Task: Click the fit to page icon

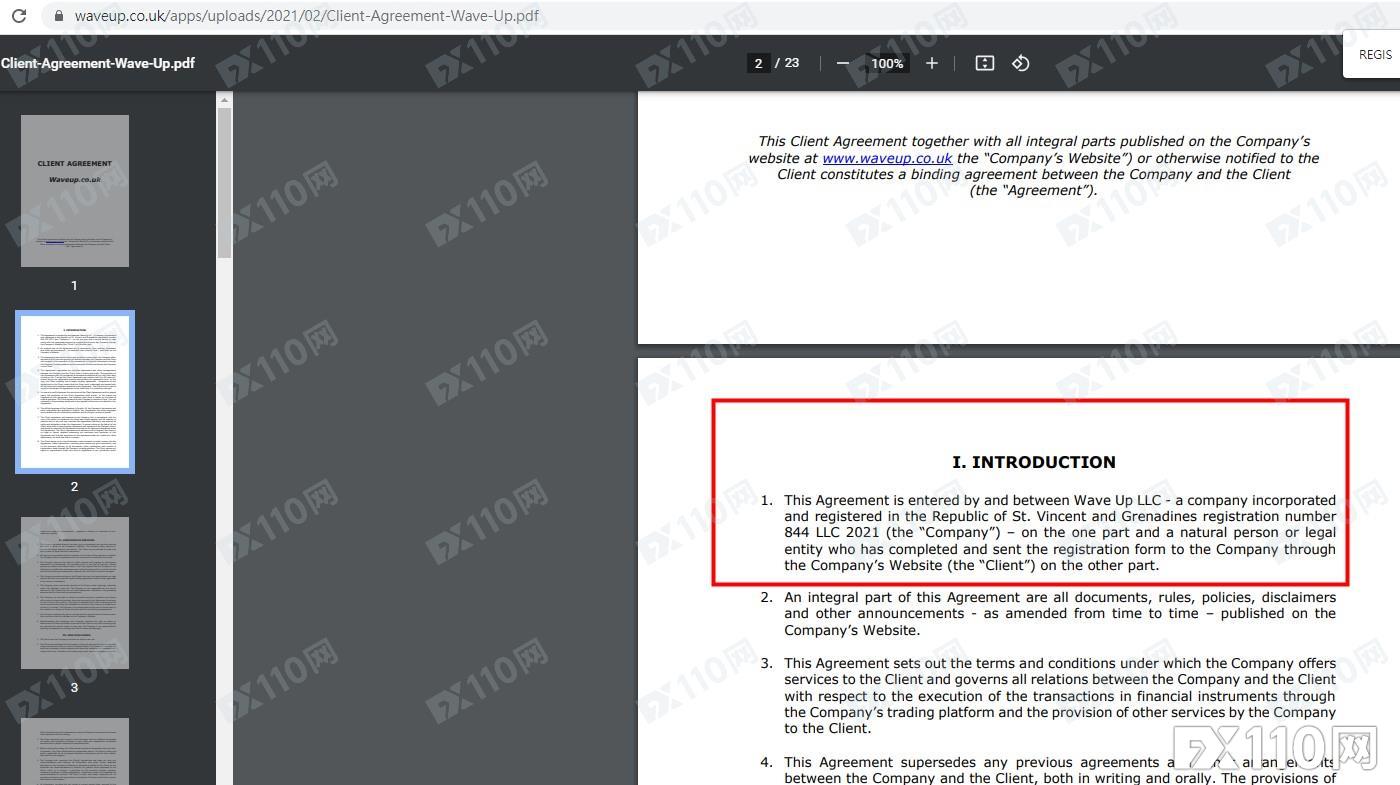Action: coord(985,63)
